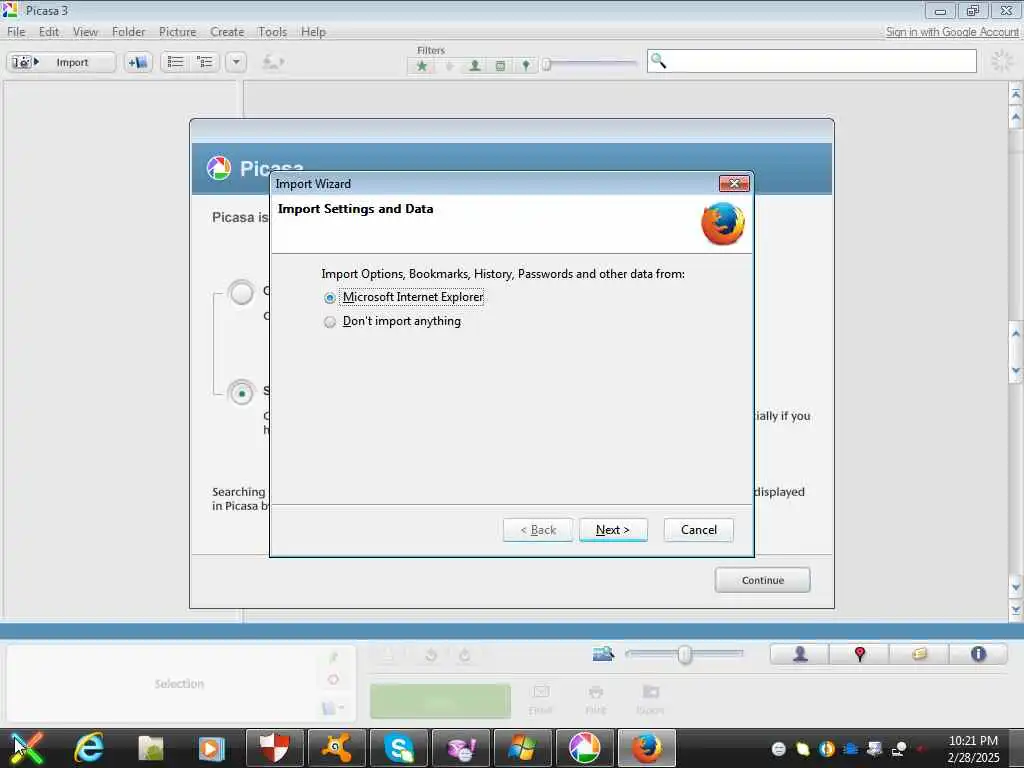Click Sign in with Google Account link

click(x=952, y=32)
